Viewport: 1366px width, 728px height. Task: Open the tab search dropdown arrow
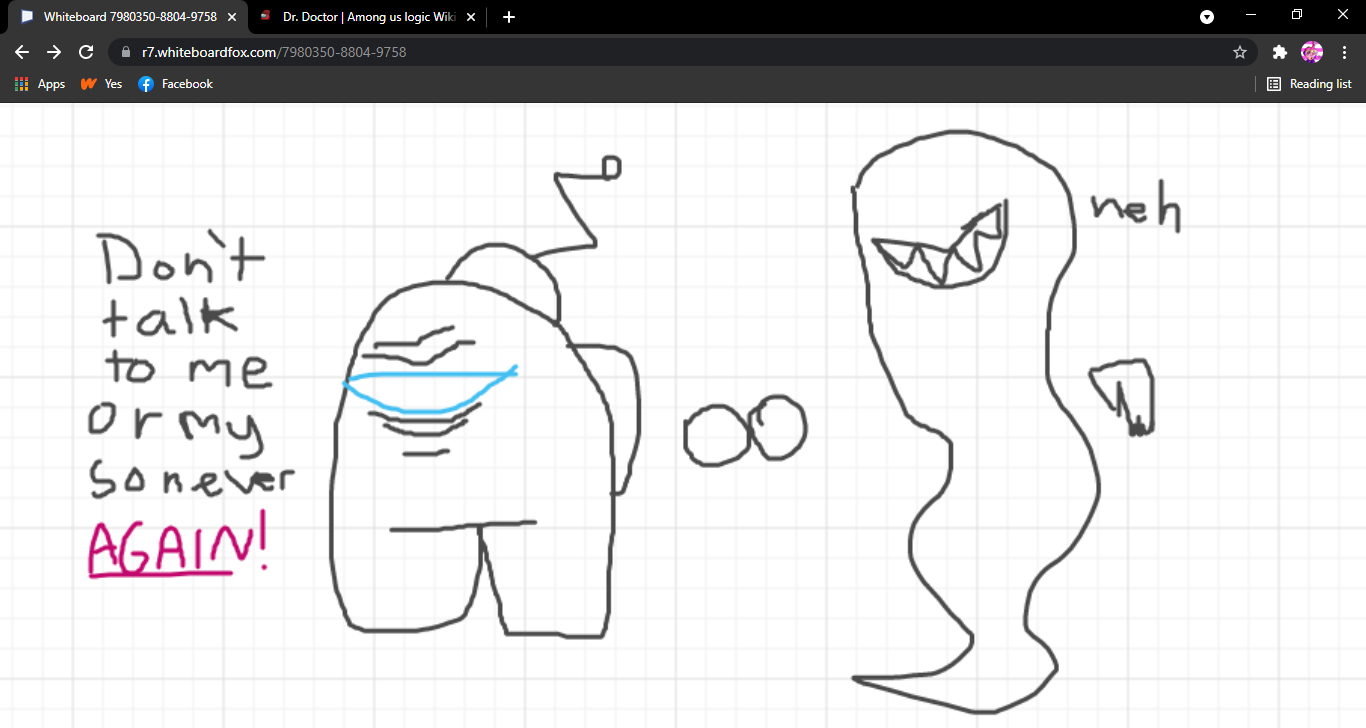(x=1207, y=17)
